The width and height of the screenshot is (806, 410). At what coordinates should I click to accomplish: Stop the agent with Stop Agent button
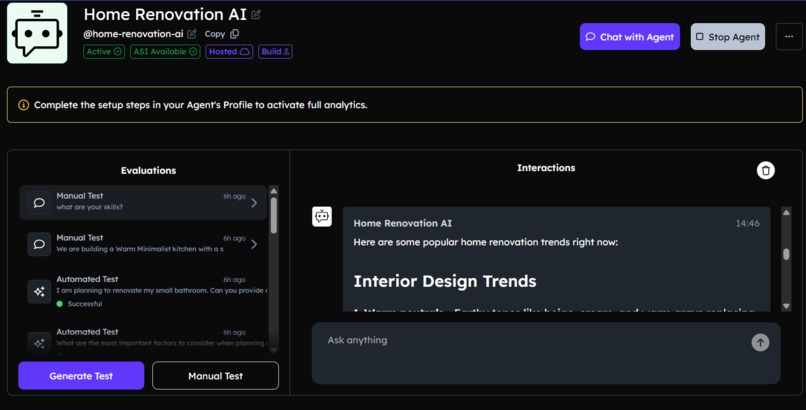pyautogui.click(x=727, y=36)
